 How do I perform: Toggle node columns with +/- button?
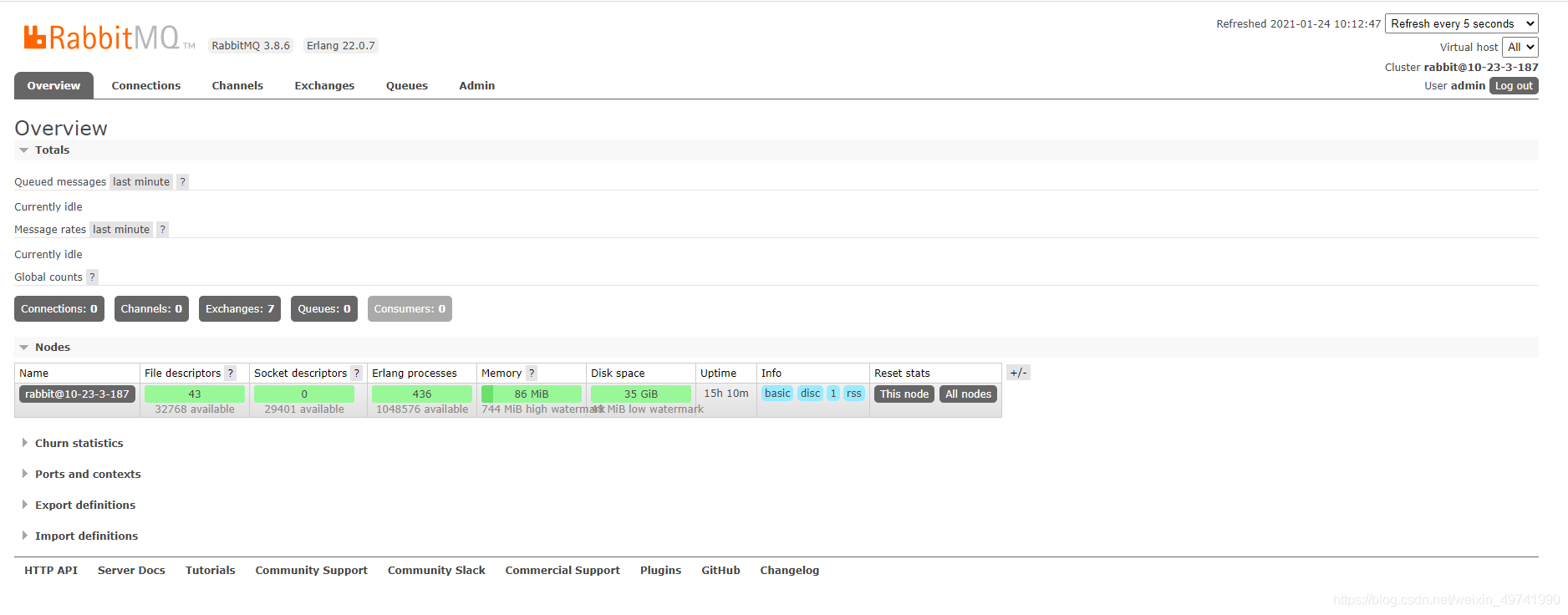click(1018, 373)
